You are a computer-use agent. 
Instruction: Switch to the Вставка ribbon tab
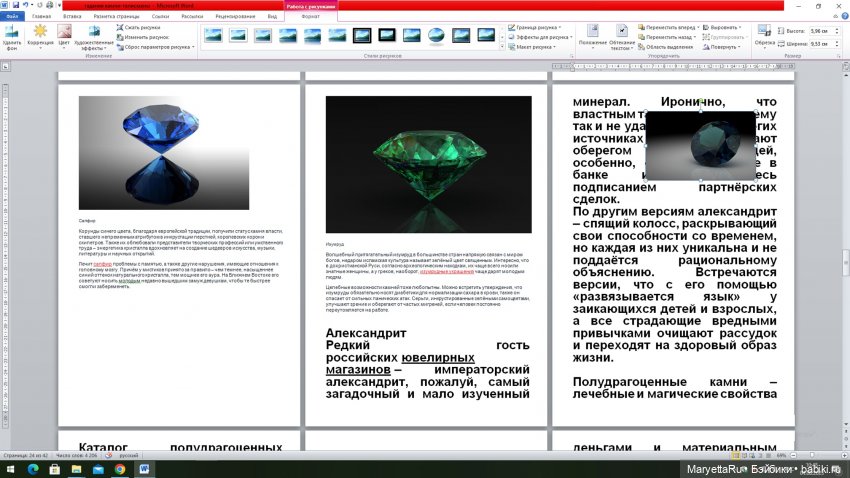tap(72, 17)
